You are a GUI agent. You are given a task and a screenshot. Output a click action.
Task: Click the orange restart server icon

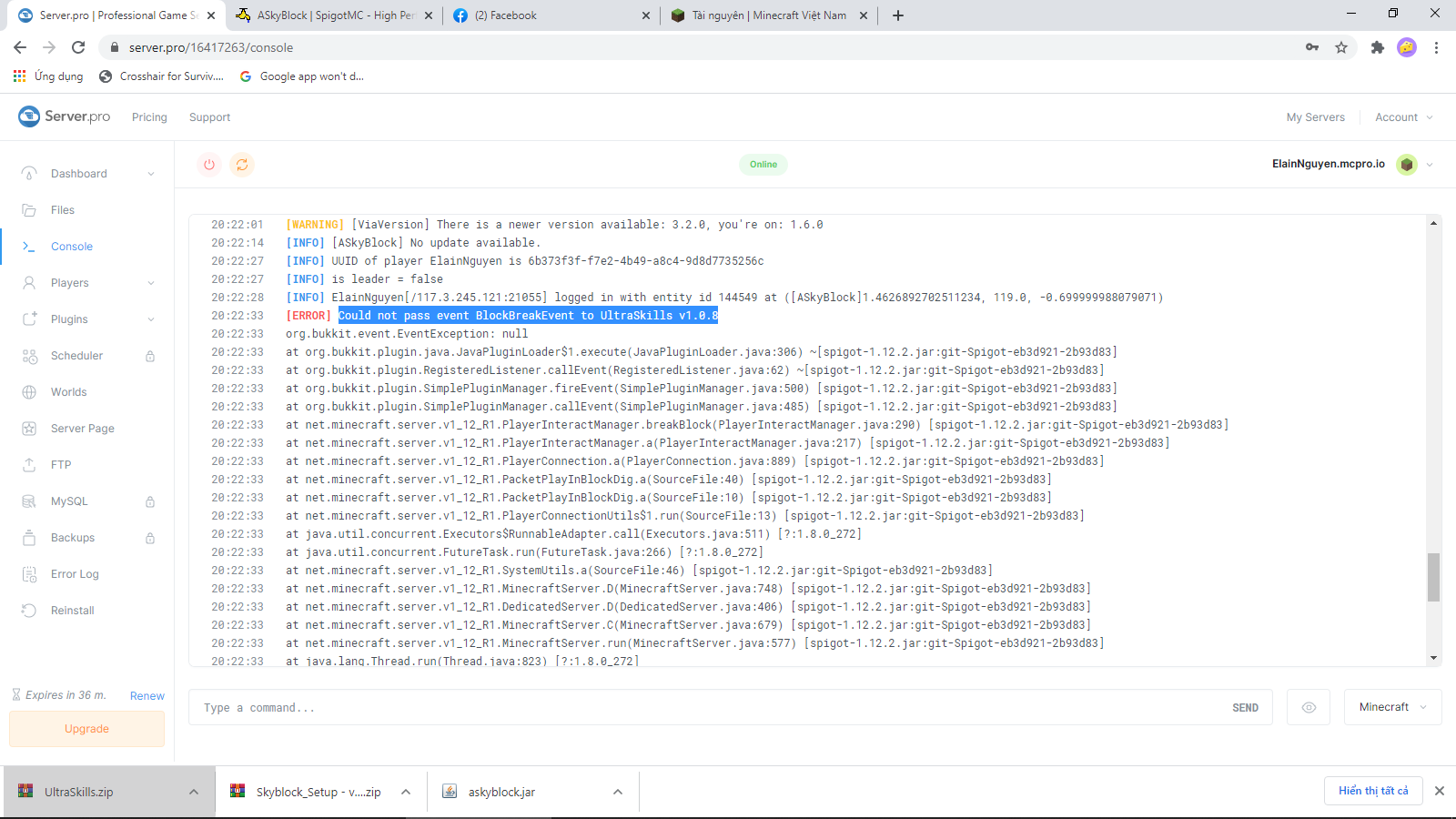coord(242,165)
